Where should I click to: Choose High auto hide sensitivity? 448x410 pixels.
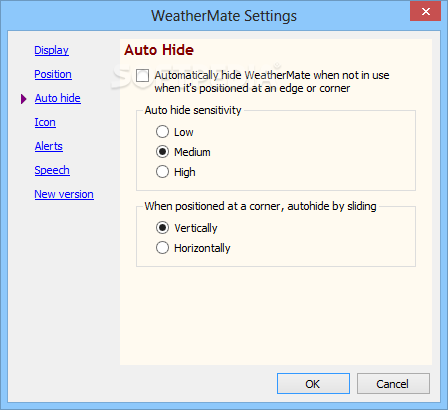coord(162,172)
